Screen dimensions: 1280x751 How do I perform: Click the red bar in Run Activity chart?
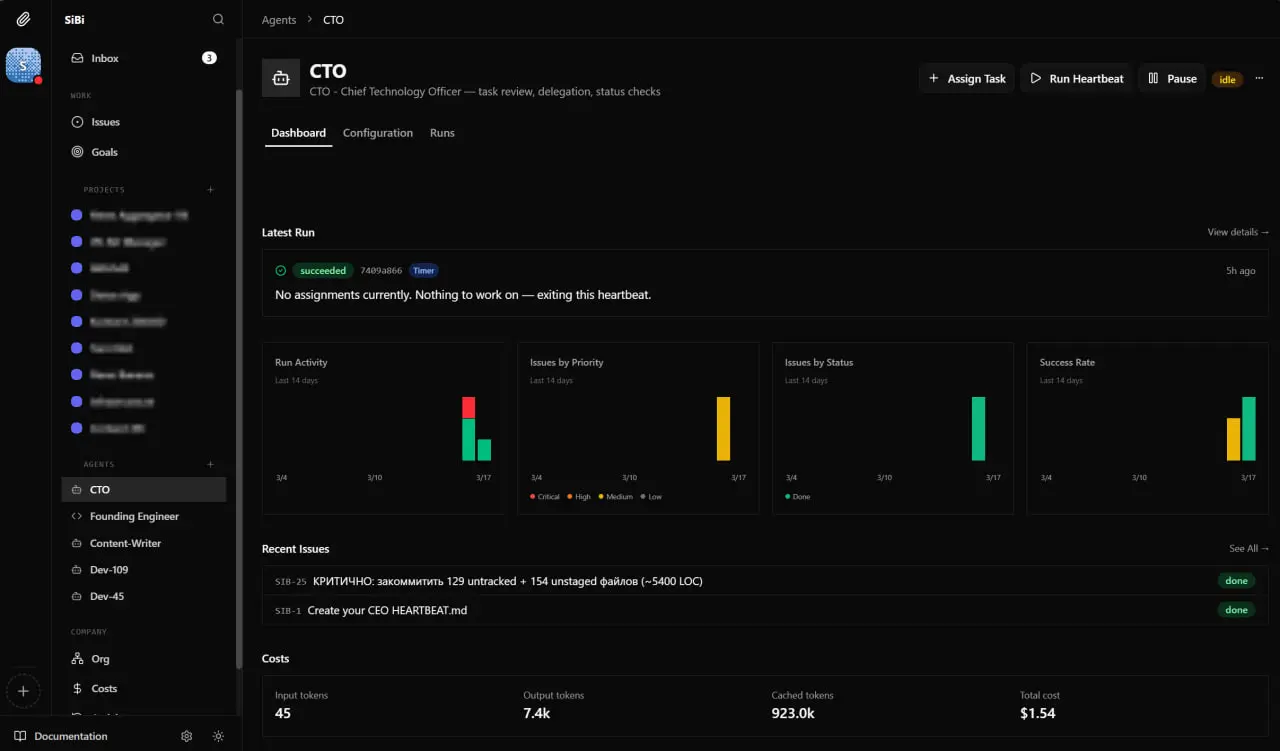coord(468,408)
